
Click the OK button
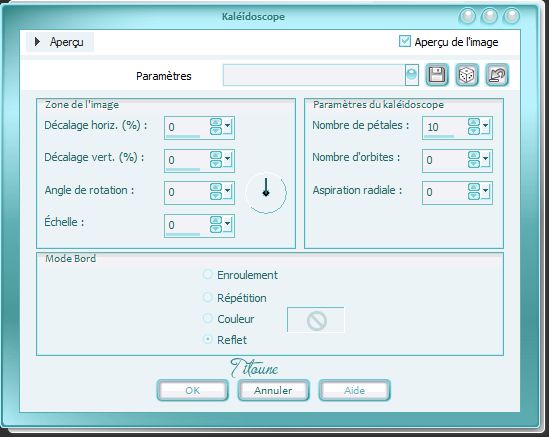tap(193, 390)
